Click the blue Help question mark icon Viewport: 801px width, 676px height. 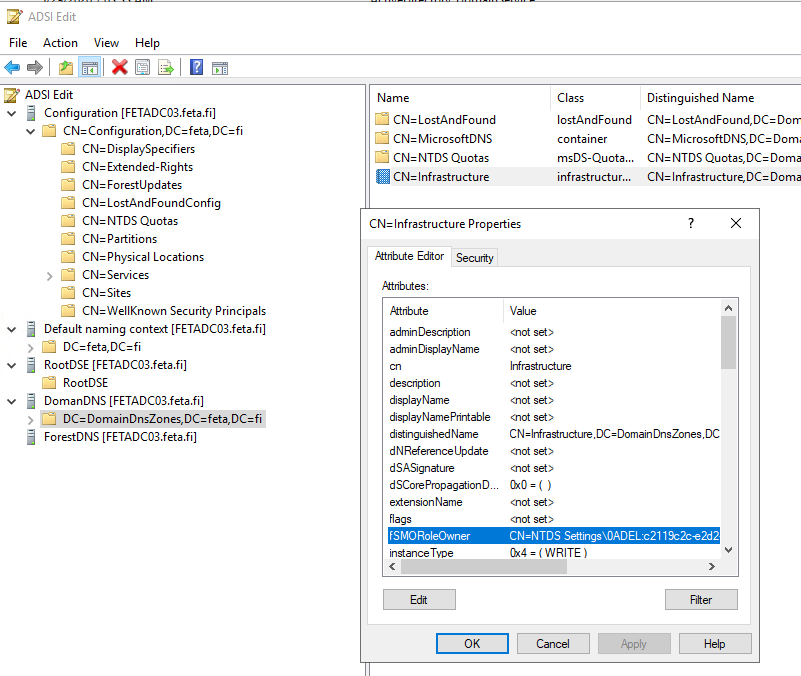click(194, 67)
